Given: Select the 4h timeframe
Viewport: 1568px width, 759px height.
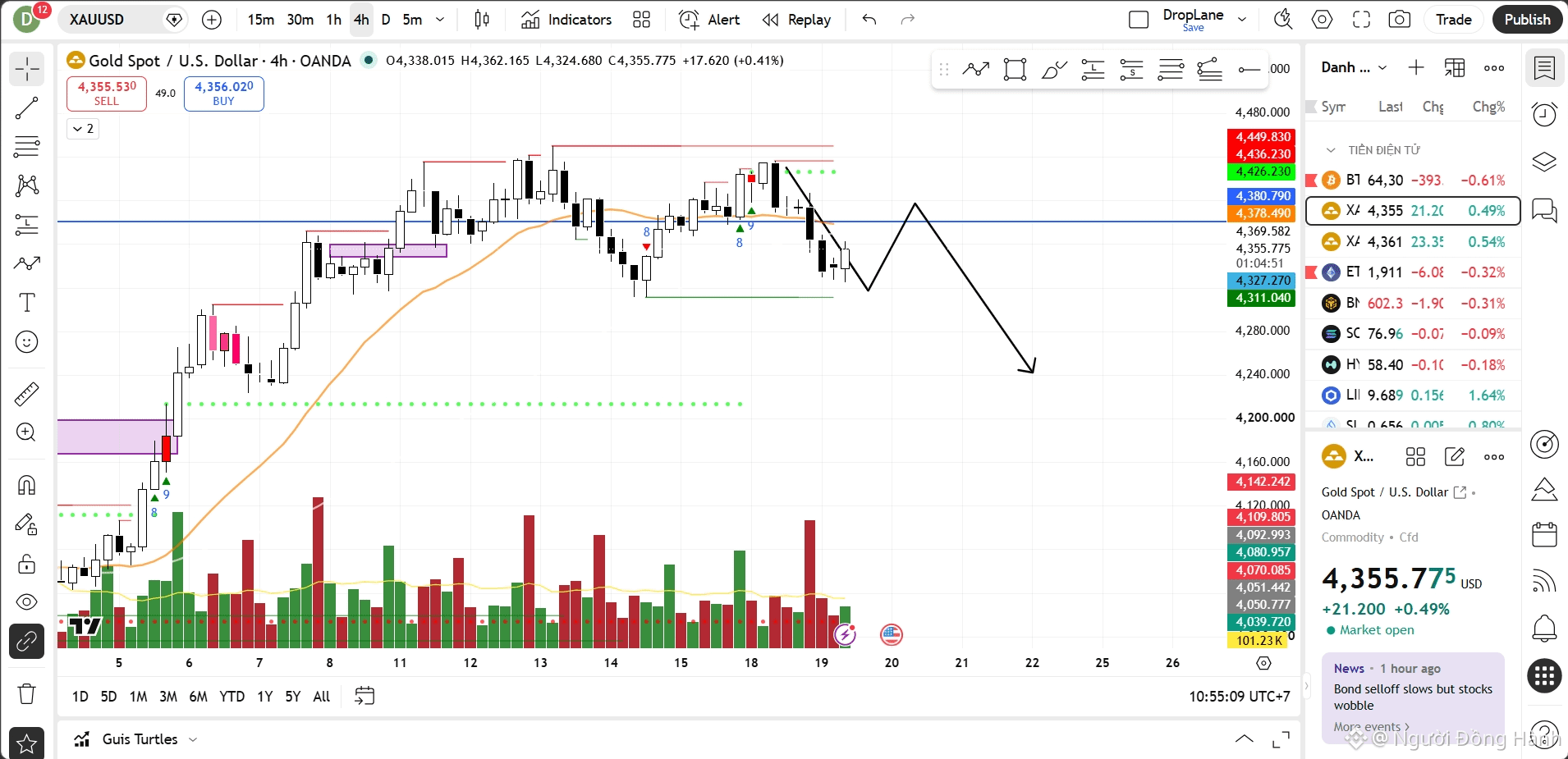Looking at the screenshot, I should (x=361, y=20).
